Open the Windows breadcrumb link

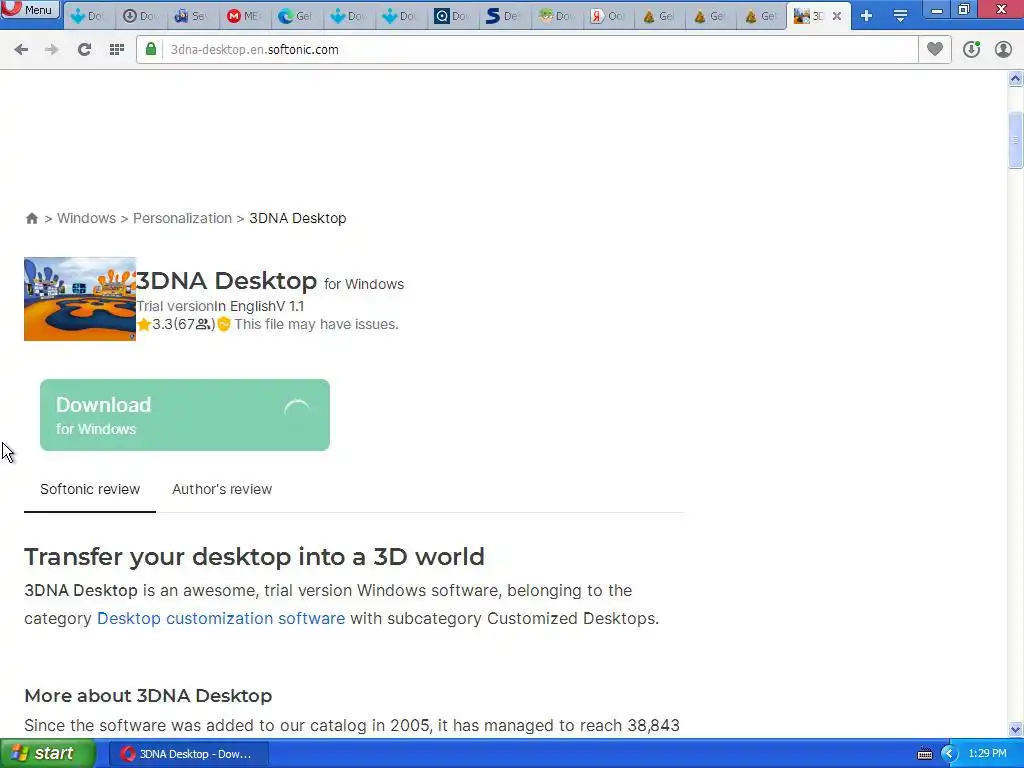pos(86,218)
